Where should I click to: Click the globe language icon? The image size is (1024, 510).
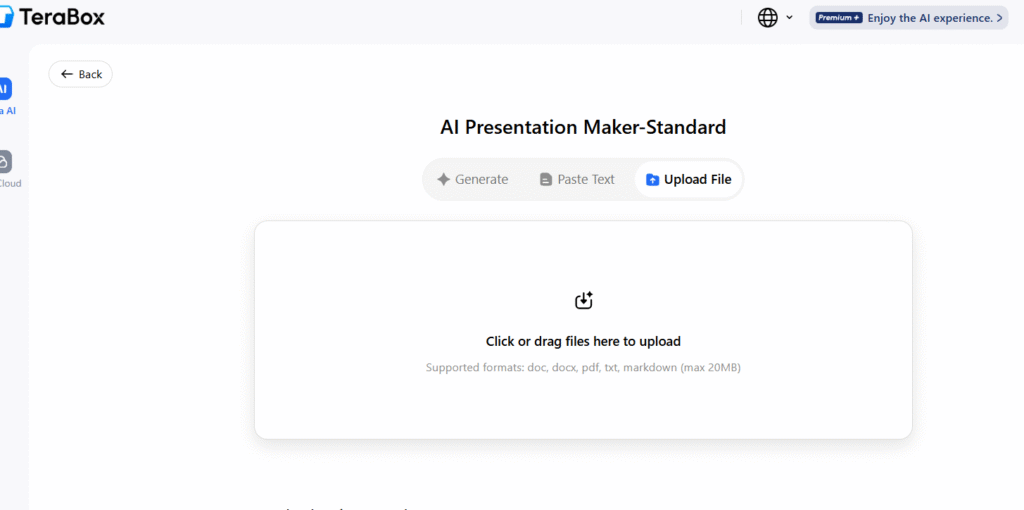tap(767, 17)
